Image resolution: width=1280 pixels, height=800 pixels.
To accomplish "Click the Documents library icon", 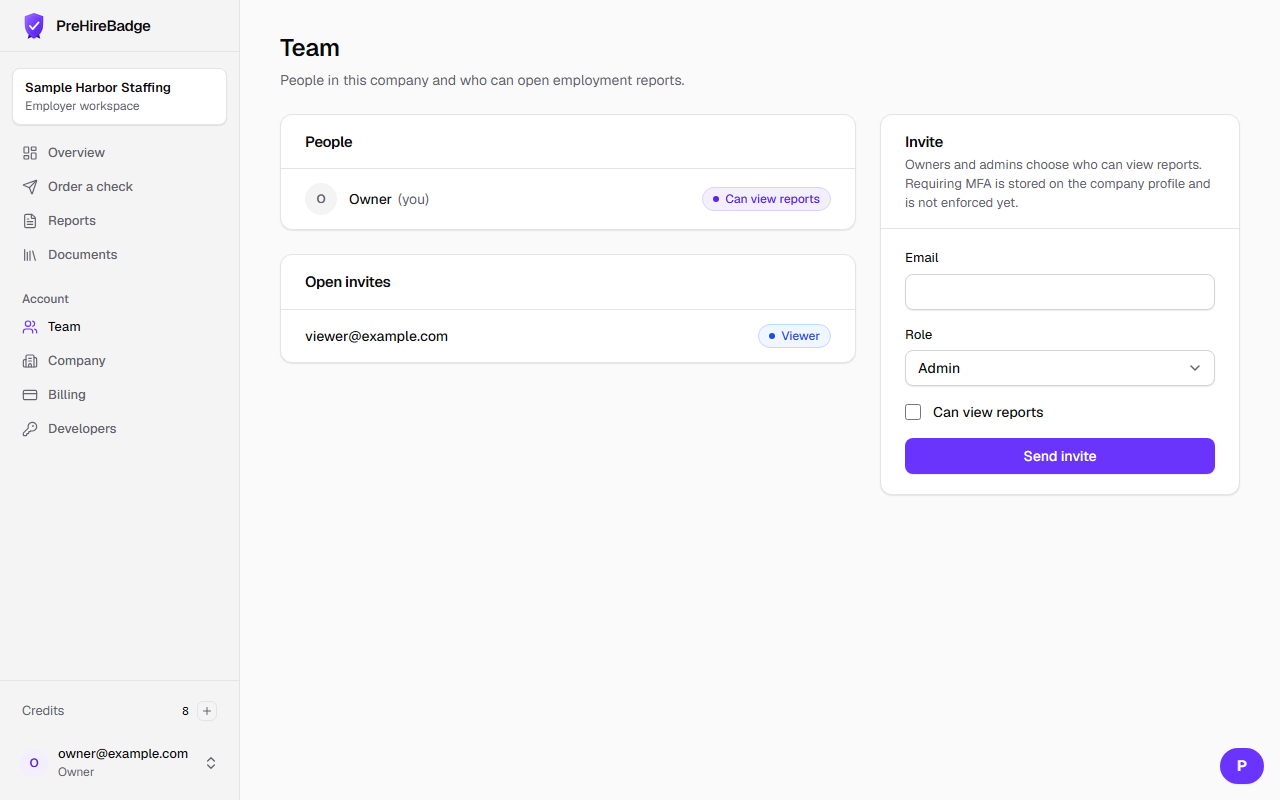I will tap(30, 255).
